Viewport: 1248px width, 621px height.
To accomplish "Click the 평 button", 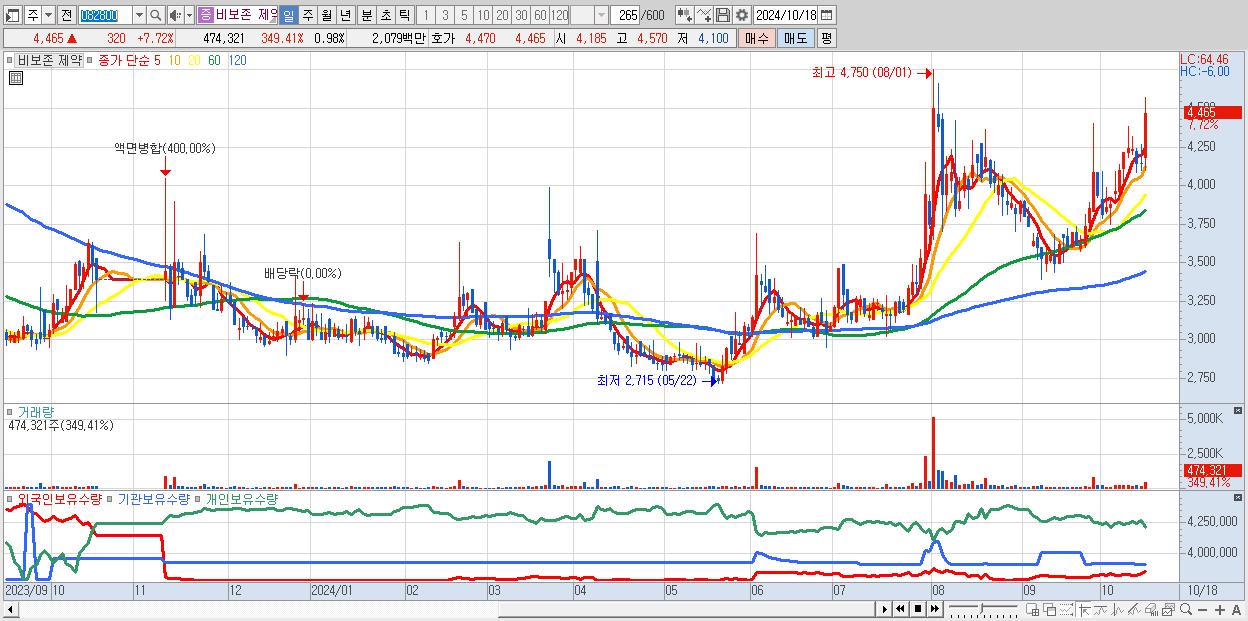I will click(826, 37).
